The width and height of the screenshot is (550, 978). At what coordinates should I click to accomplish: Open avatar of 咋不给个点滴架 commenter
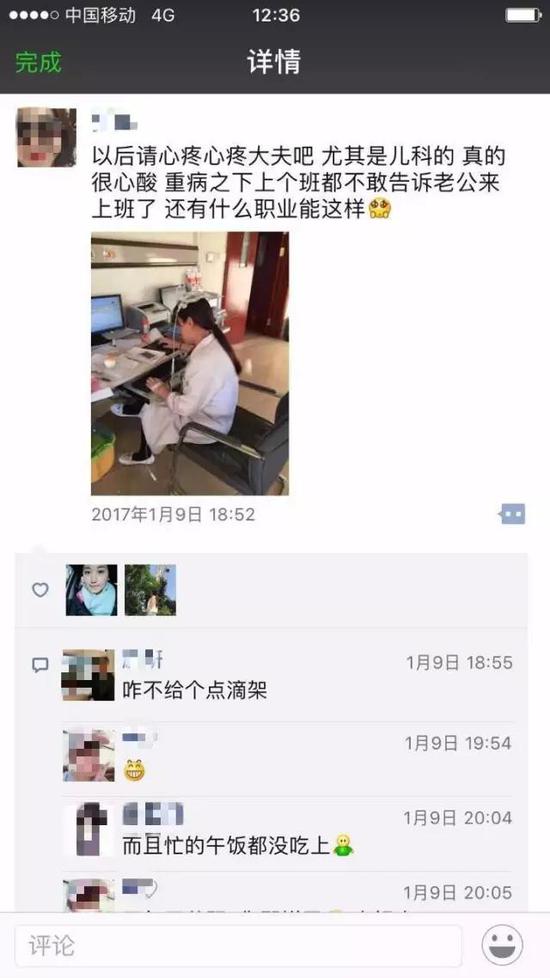pyautogui.click(x=89, y=675)
